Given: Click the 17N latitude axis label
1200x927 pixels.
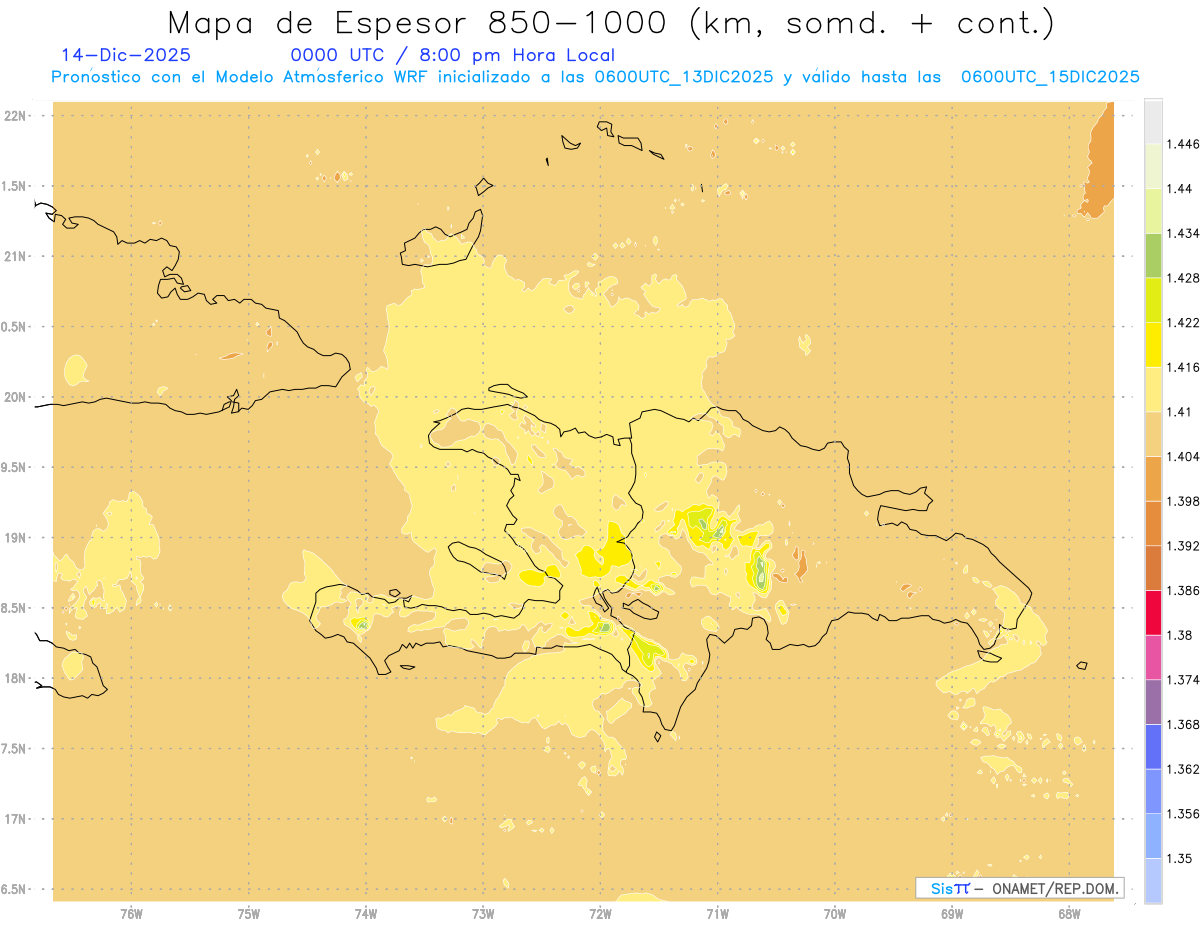Looking at the screenshot, I should (15, 819).
